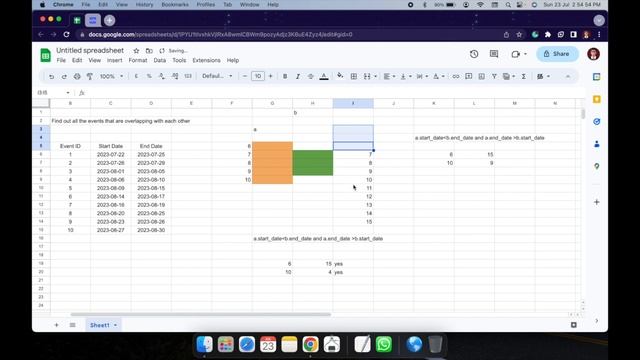Click the font size field

(258, 76)
